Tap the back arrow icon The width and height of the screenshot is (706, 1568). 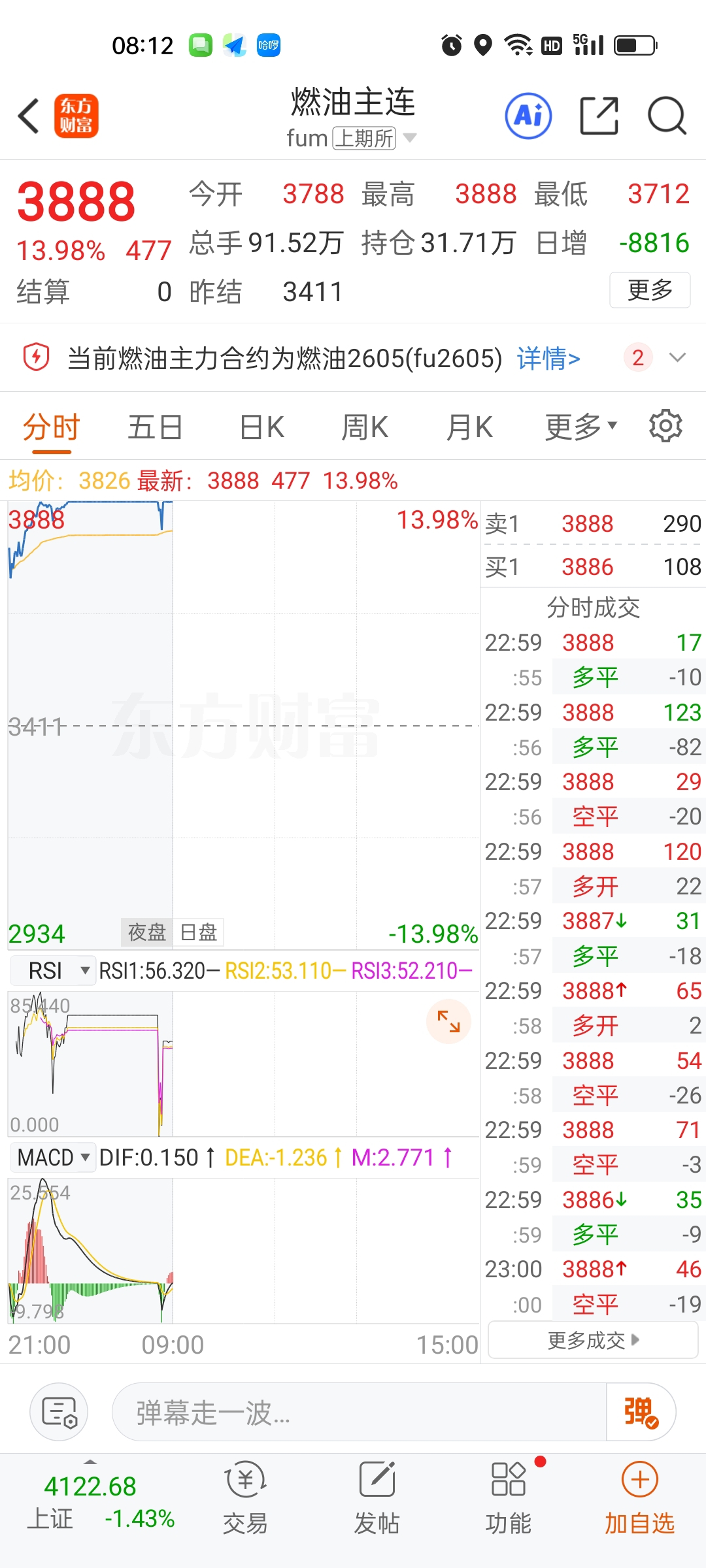point(29,116)
